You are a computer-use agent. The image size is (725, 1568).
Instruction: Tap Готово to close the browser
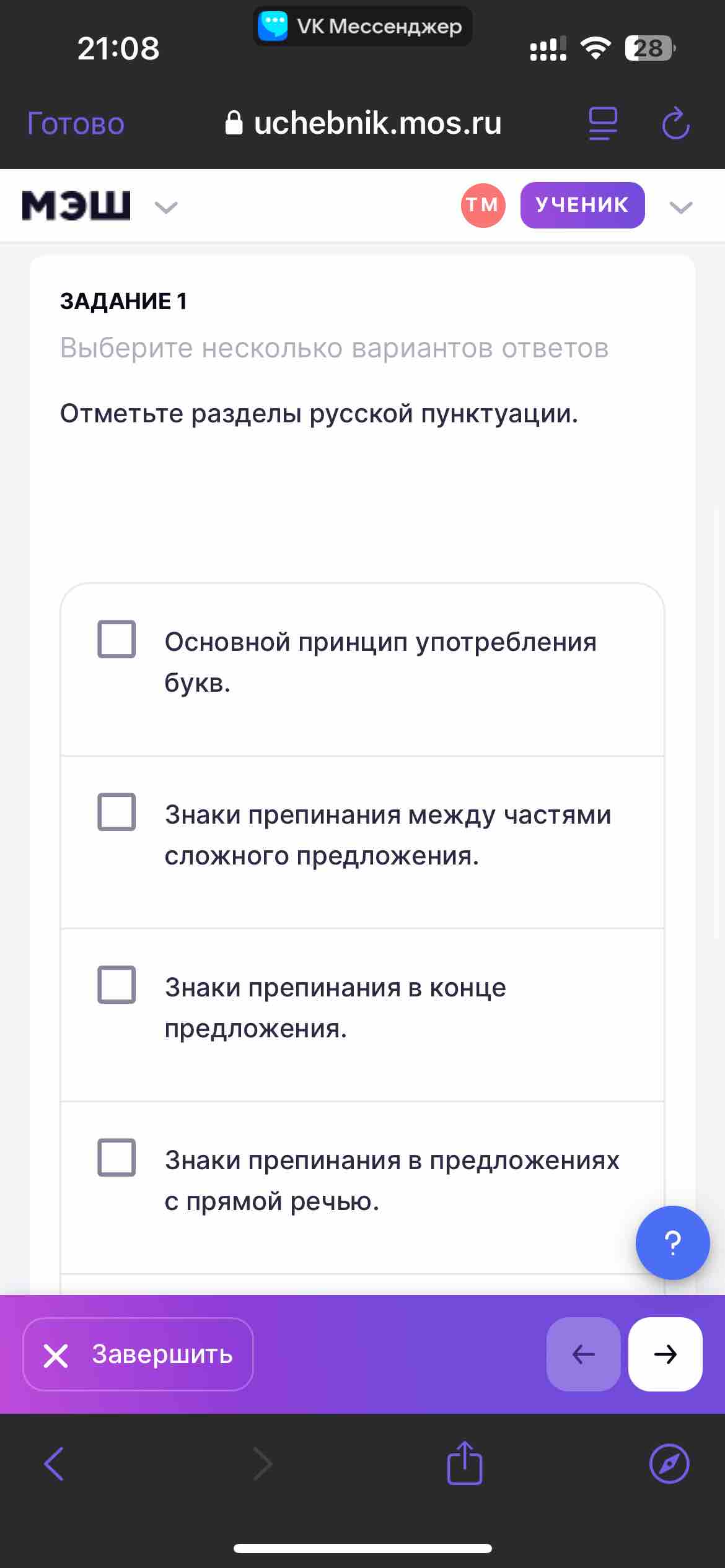76,123
